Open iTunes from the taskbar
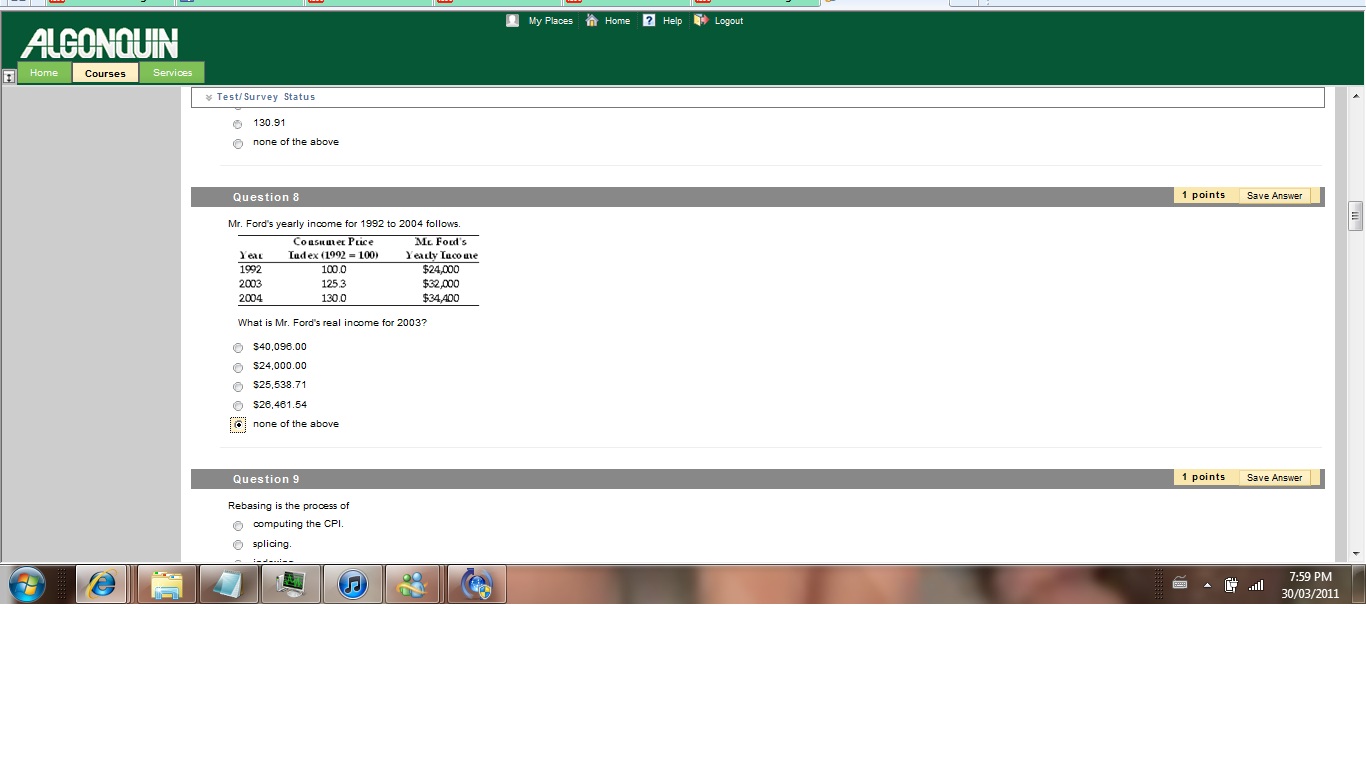This screenshot has width=1366, height=768. click(x=352, y=585)
